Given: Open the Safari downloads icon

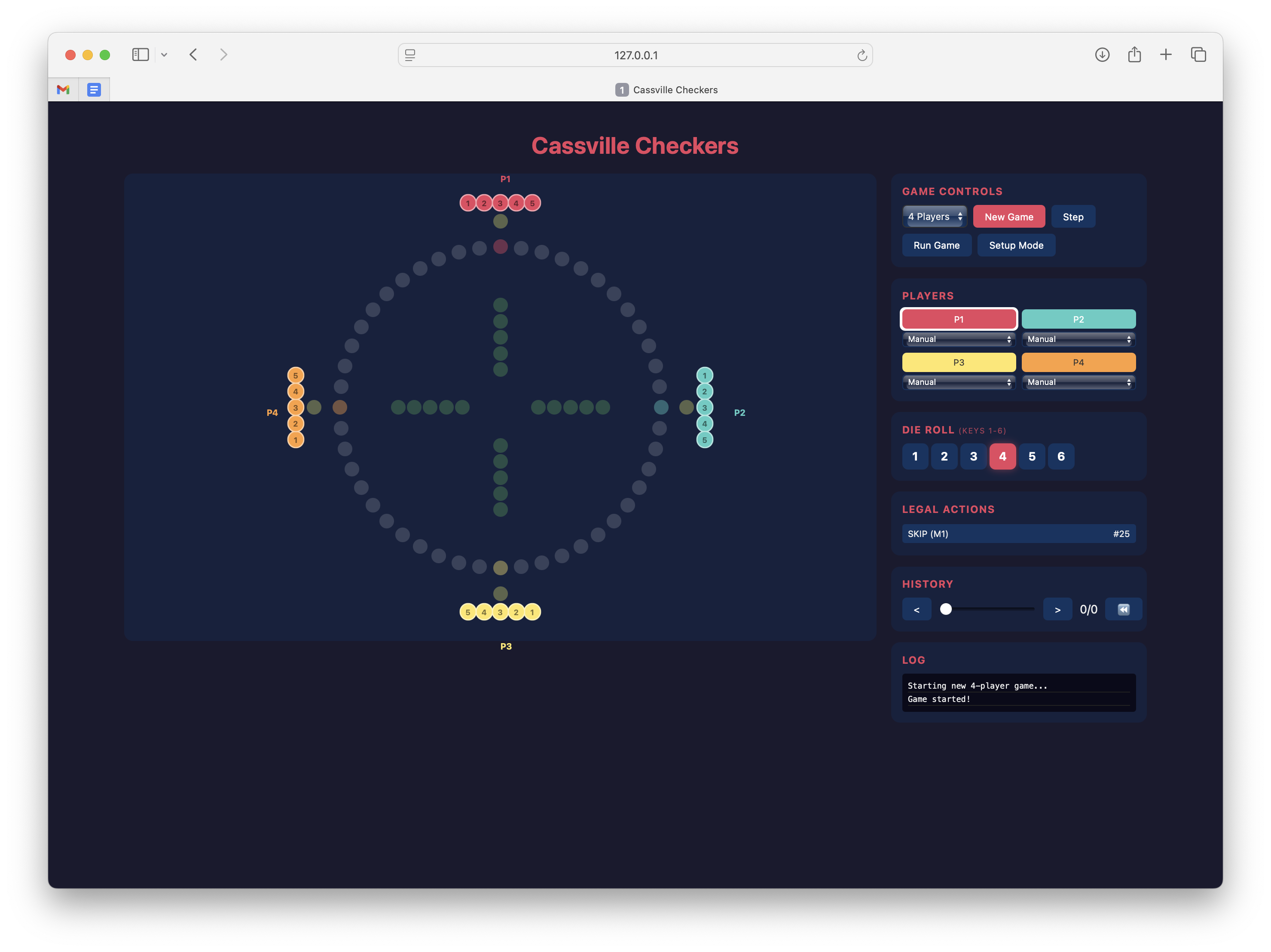Looking at the screenshot, I should tap(1102, 55).
